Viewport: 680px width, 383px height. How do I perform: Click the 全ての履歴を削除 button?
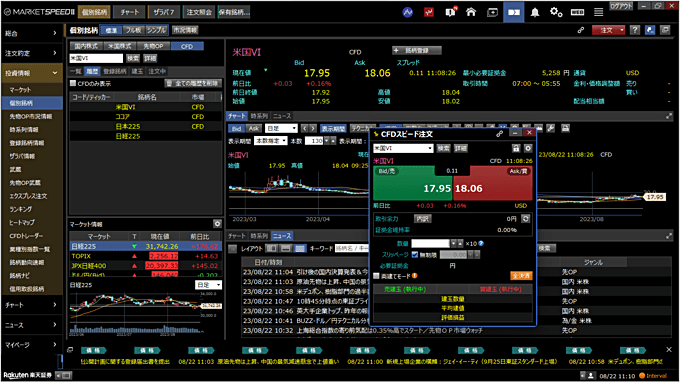coord(193,83)
